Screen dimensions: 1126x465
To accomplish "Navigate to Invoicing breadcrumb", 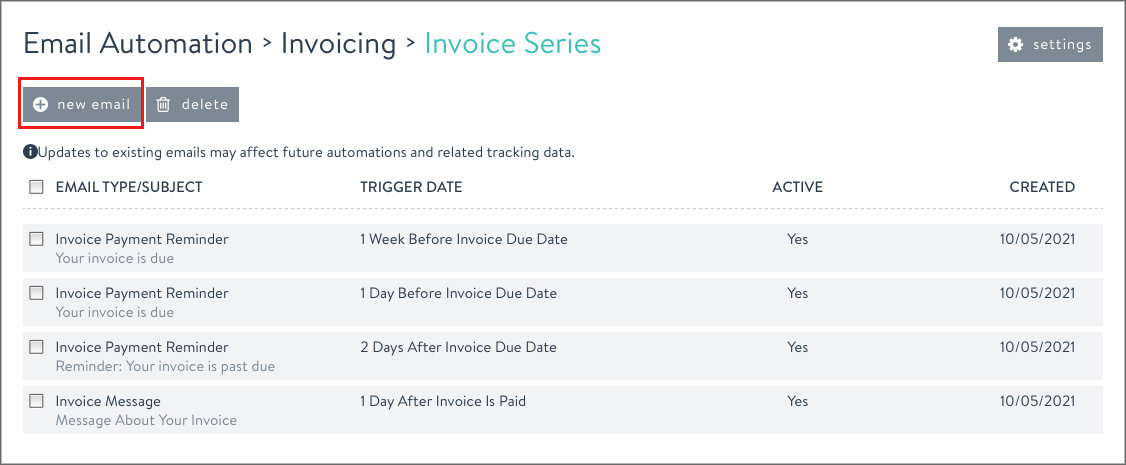I will [x=338, y=44].
